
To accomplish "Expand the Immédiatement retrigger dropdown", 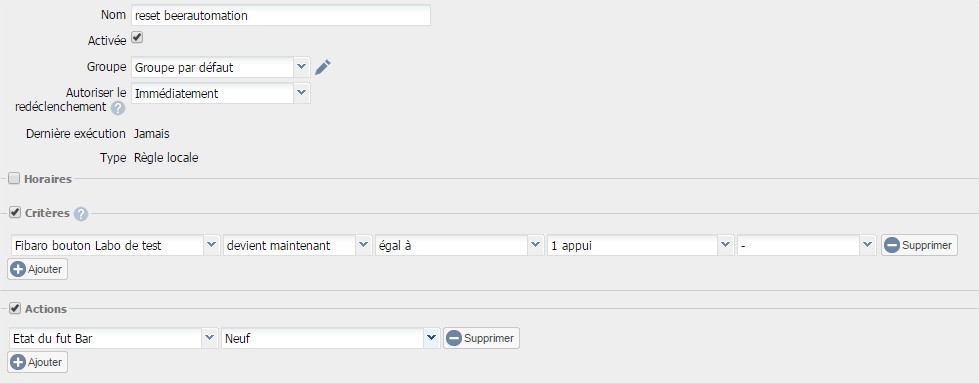I will [220, 94].
